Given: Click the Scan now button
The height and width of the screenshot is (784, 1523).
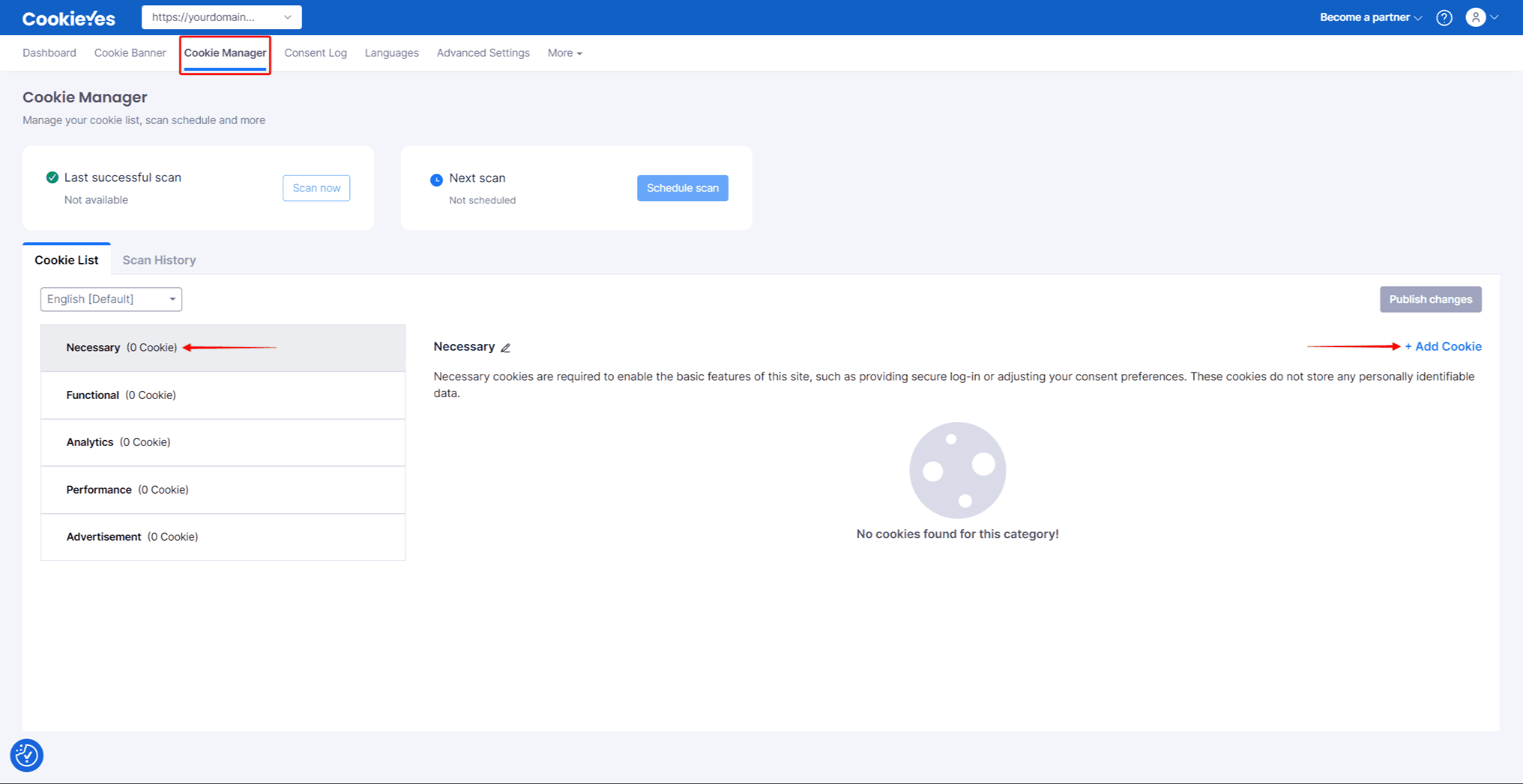Looking at the screenshot, I should [316, 188].
